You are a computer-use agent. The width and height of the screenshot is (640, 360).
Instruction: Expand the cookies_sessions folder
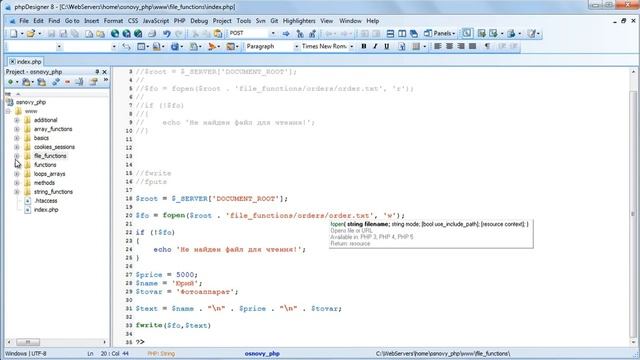17,147
